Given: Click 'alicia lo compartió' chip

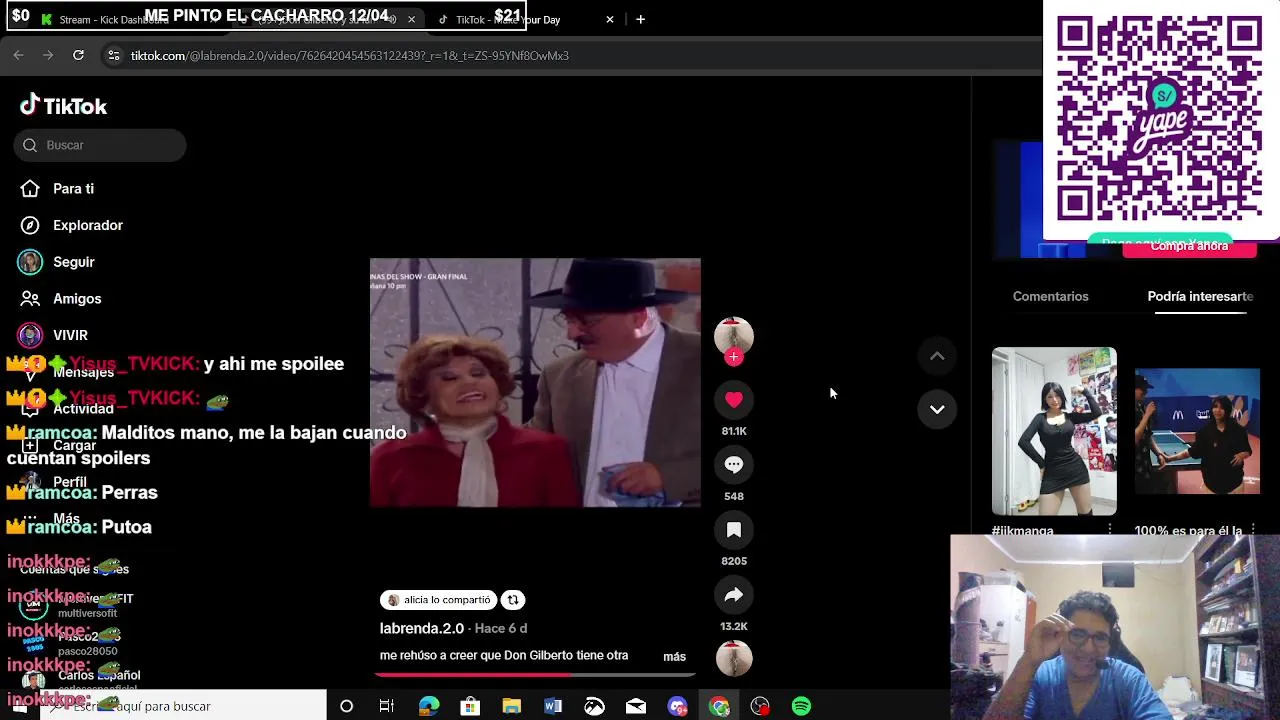Looking at the screenshot, I should [x=440, y=600].
